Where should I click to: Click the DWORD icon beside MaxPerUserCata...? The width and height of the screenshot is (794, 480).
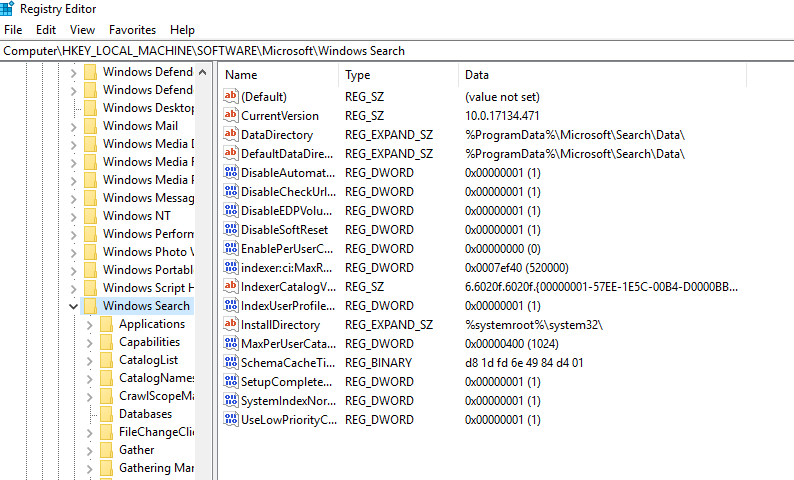coord(231,343)
